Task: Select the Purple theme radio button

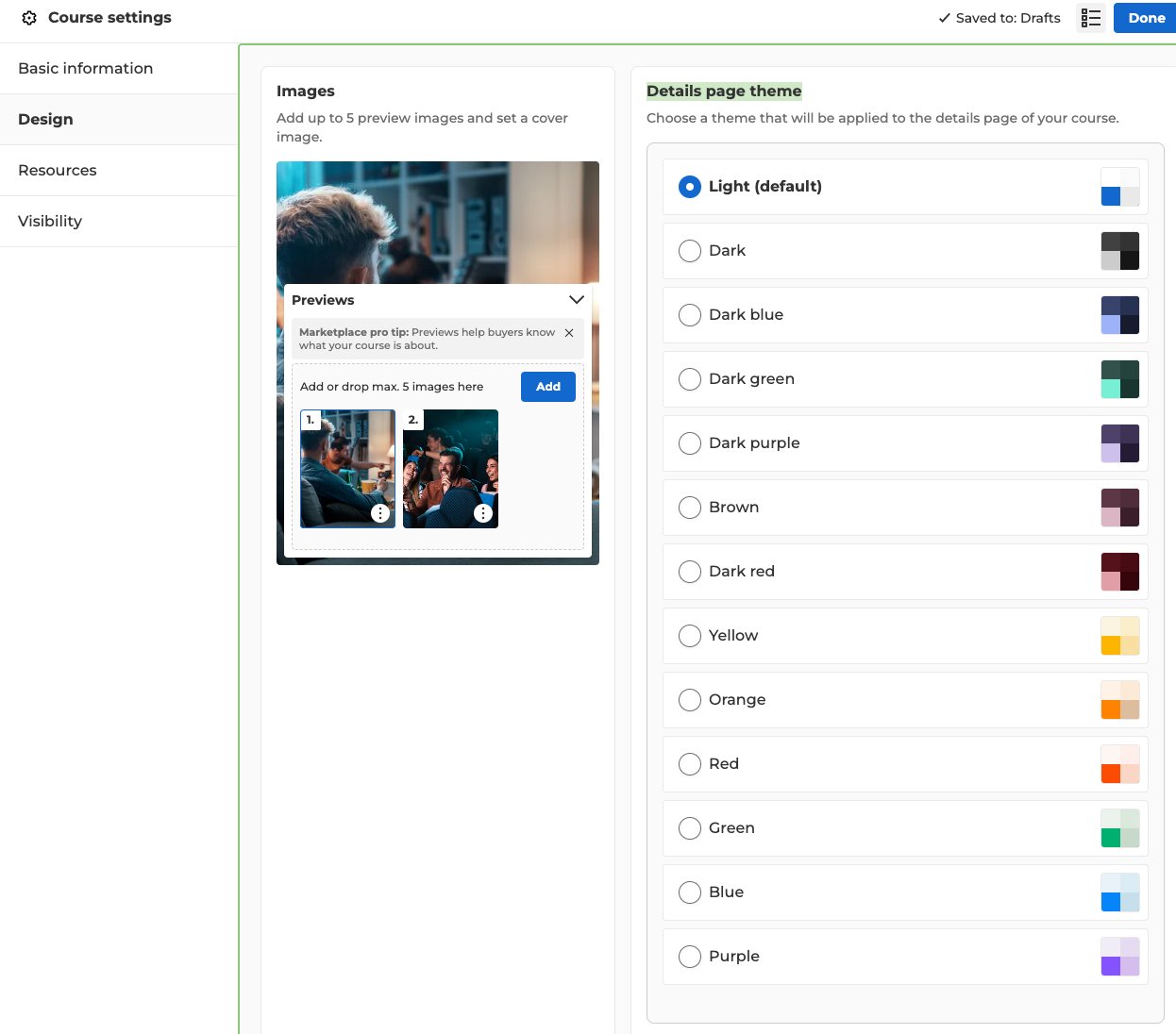Action: (x=690, y=957)
